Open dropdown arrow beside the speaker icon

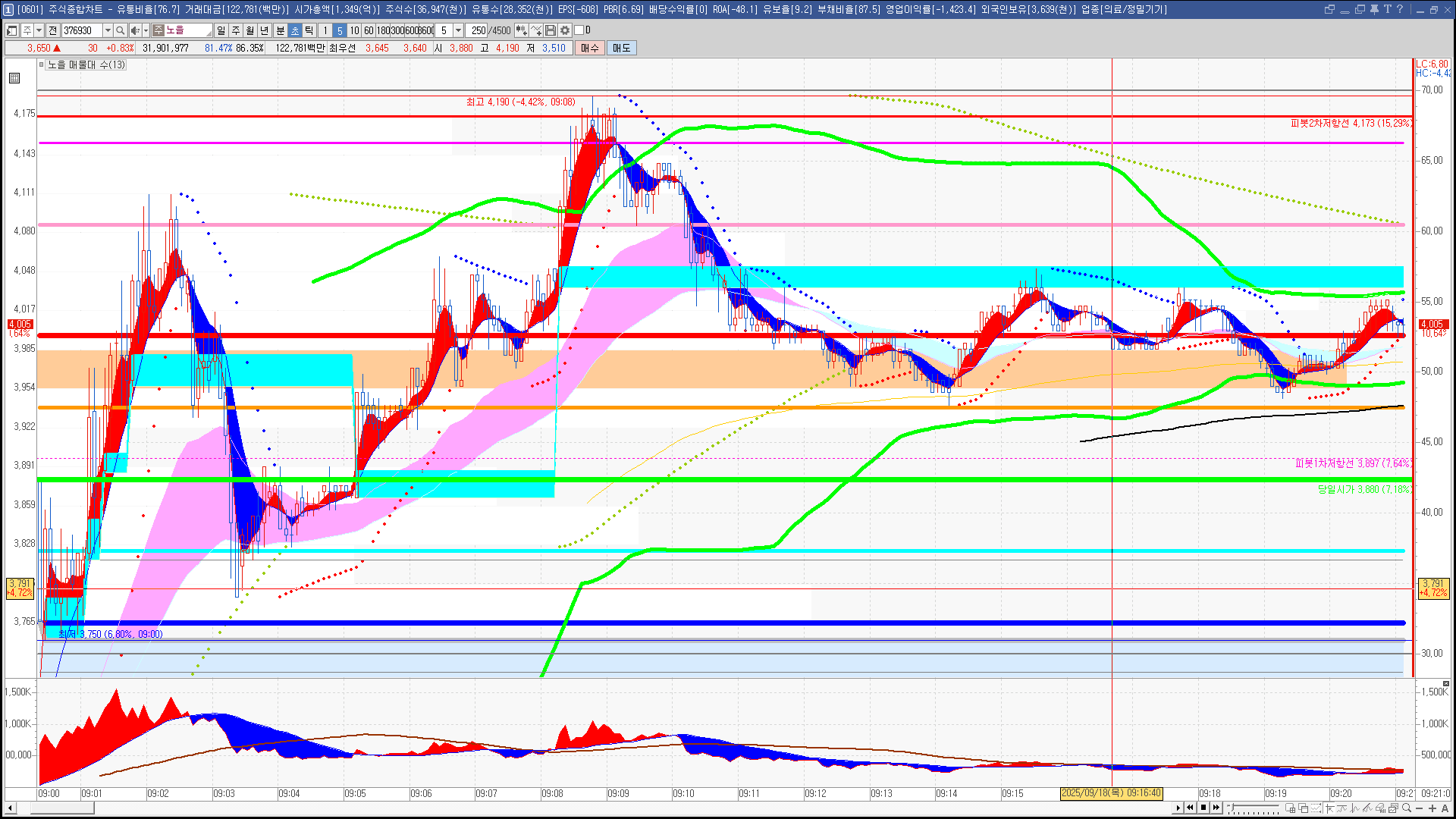click(145, 30)
